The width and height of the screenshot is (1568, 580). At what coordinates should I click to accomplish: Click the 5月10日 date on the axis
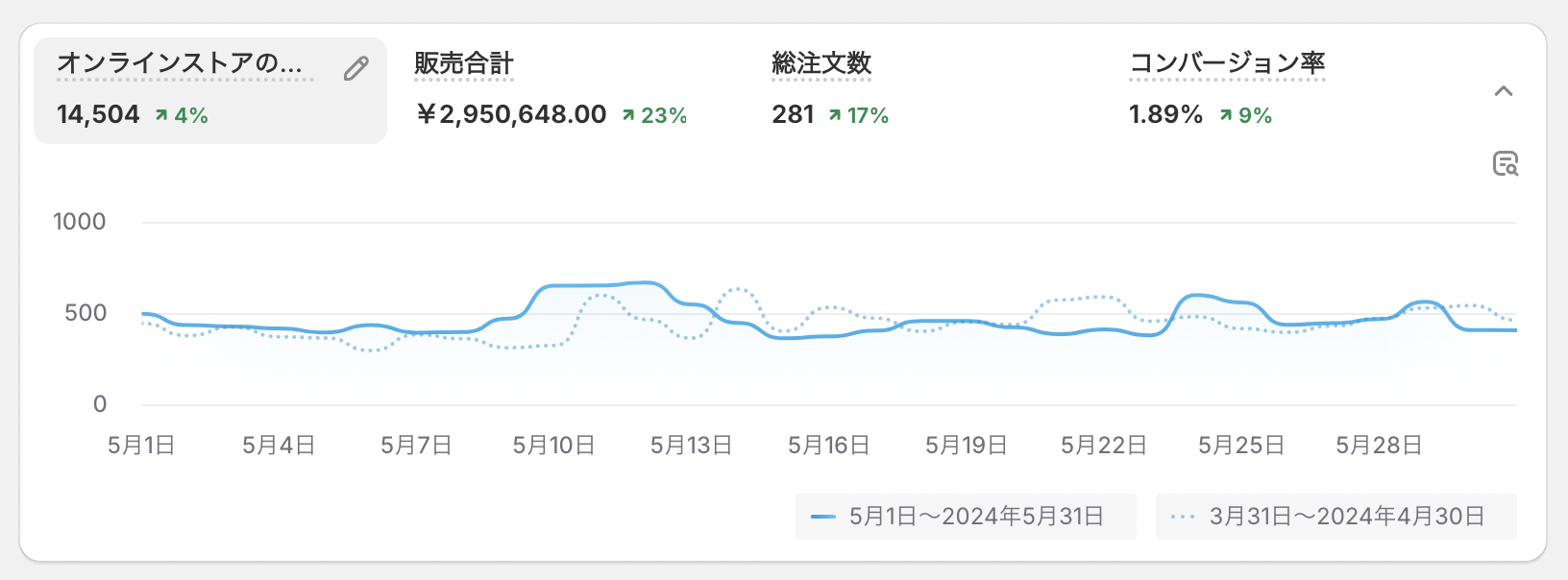553,446
